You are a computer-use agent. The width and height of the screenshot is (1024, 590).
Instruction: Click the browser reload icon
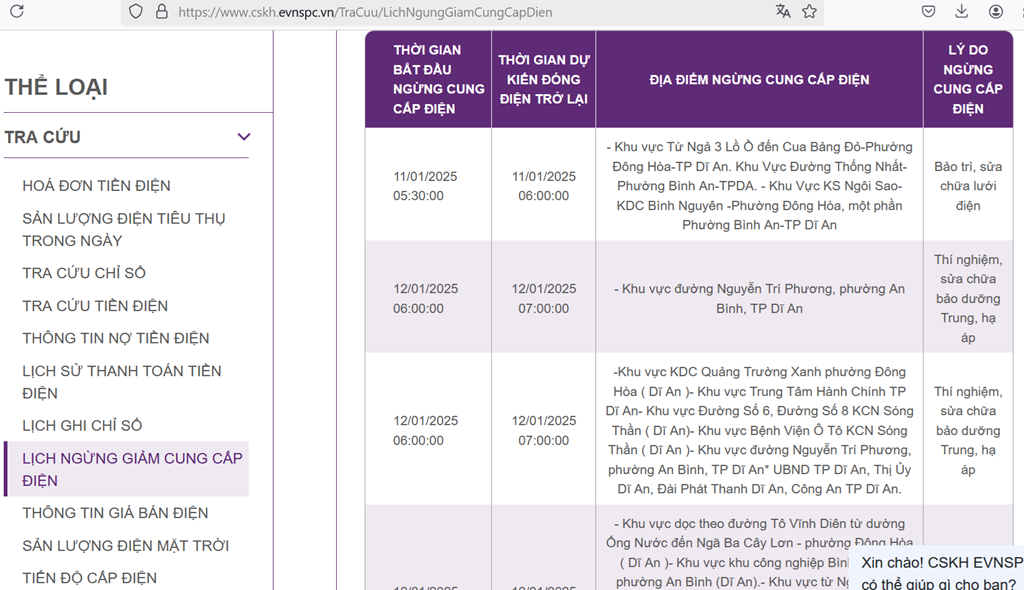click(16, 12)
